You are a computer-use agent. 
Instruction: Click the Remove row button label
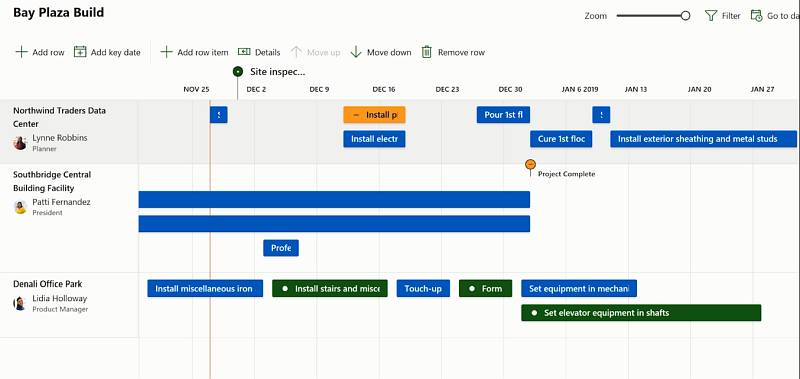[x=461, y=52]
